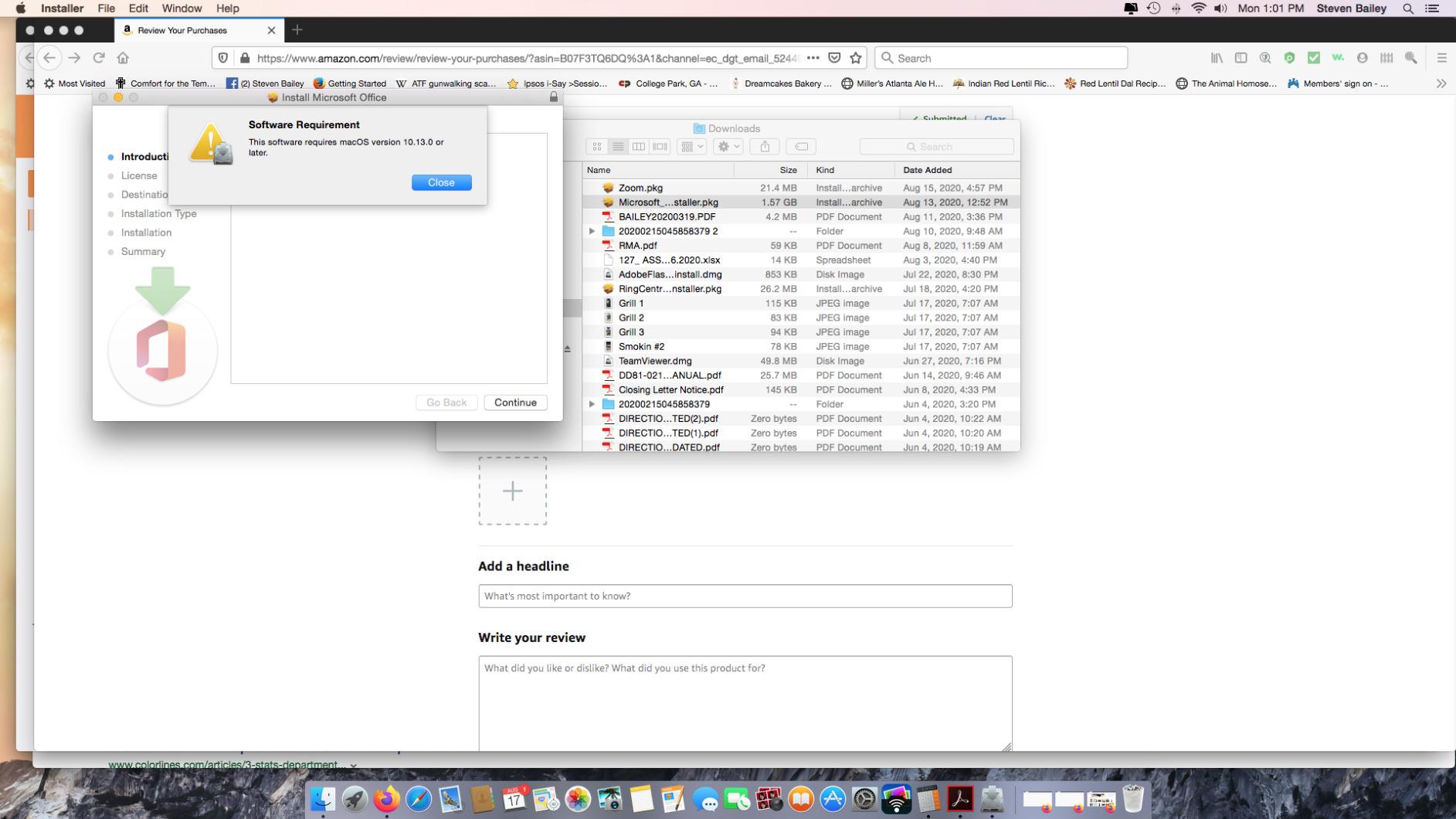Viewport: 1456px width, 819px height.
Task: Click Continue in the Office installer
Action: 515,403
